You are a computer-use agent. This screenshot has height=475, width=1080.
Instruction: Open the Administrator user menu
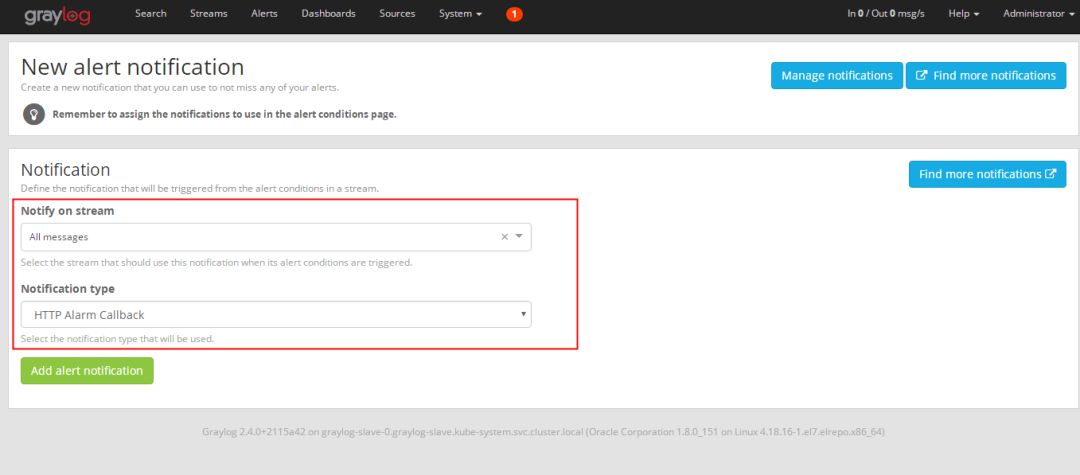pyautogui.click(x=1038, y=14)
